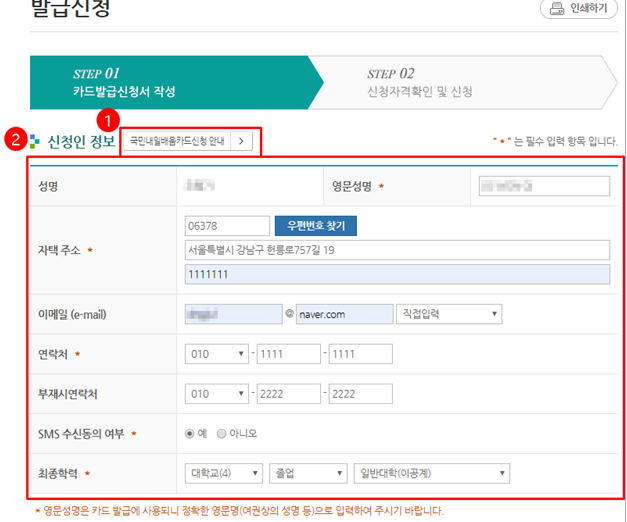The width and height of the screenshot is (627, 522).
Task: Click the postal code field 06378
Action: [x=227, y=226]
